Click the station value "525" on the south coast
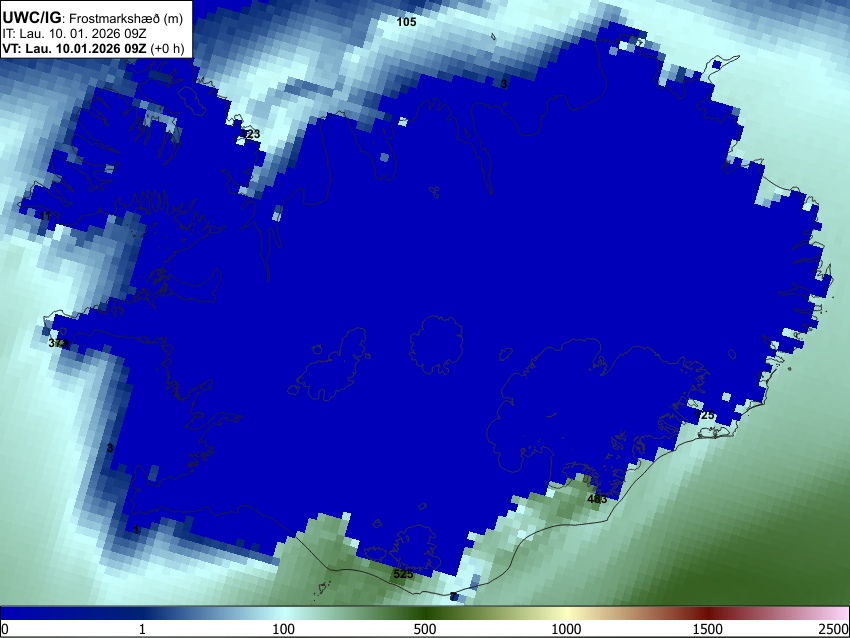The image size is (850, 638). (403, 574)
